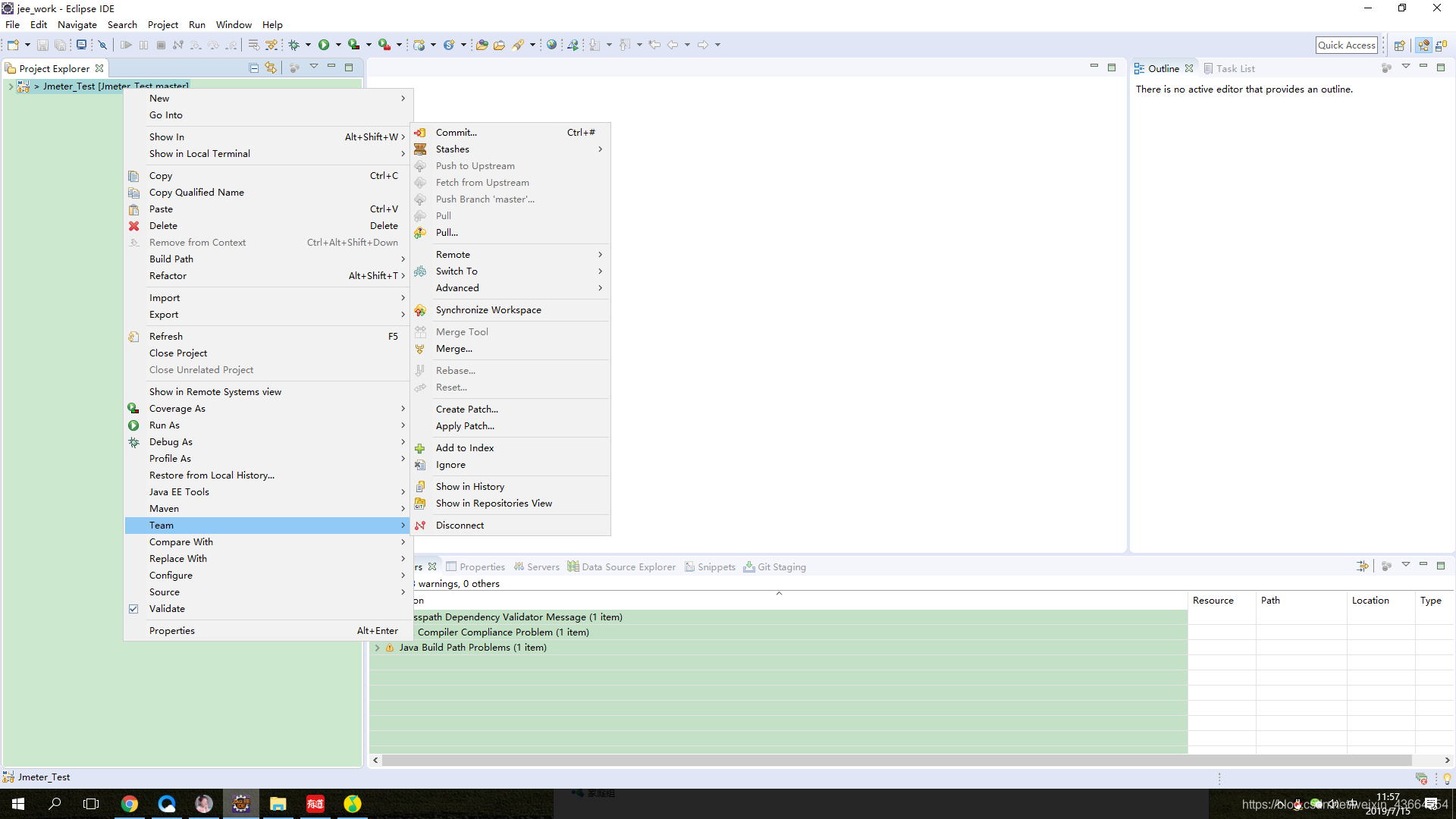The height and width of the screenshot is (819, 1456).
Task: Click the green Run toolbar button
Action: 324,45
